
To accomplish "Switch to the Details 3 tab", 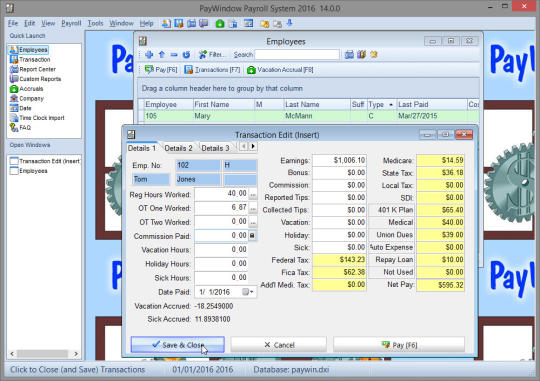I will (x=215, y=148).
